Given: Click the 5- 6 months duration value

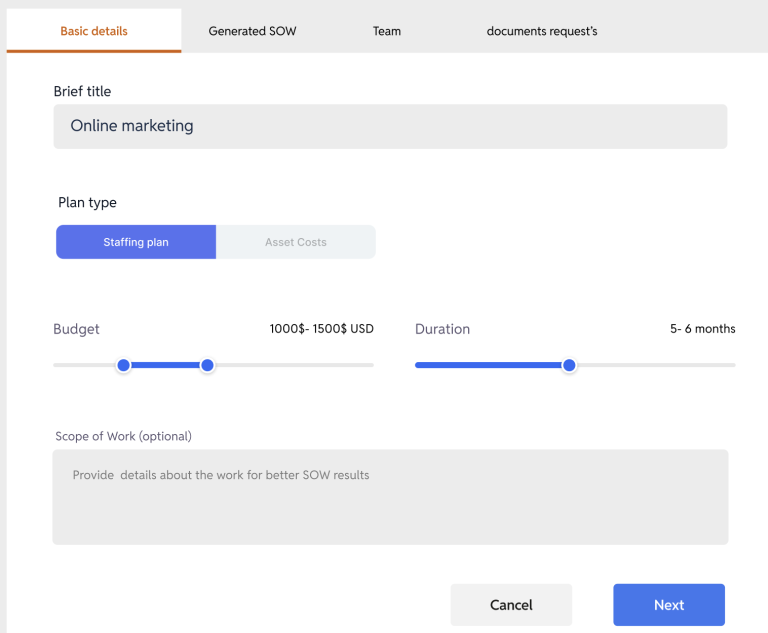Looking at the screenshot, I should pos(702,329).
